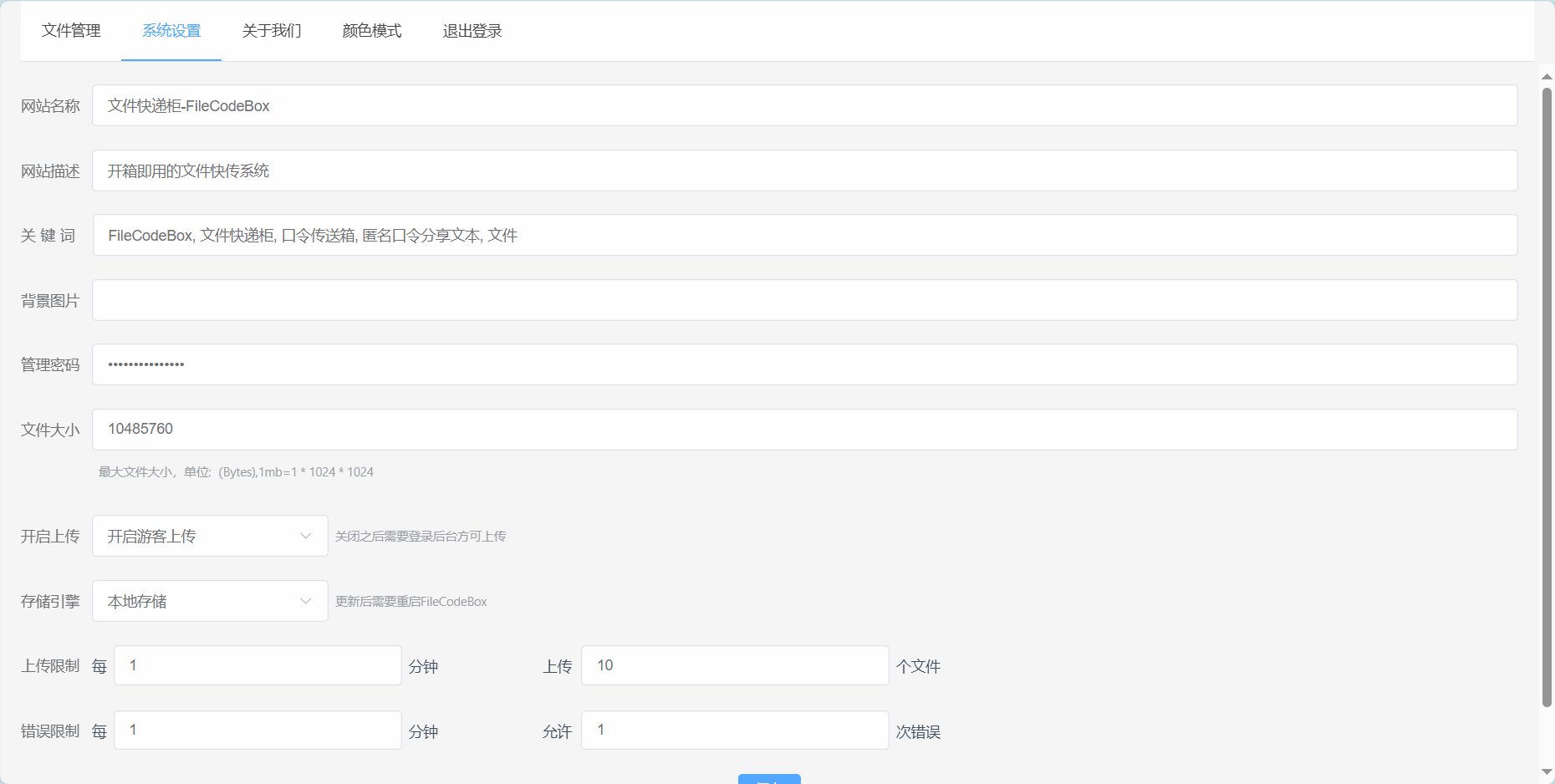Open the 存储引擎 dropdown (本地存储)
The width and height of the screenshot is (1555, 784).
[210, 601]
